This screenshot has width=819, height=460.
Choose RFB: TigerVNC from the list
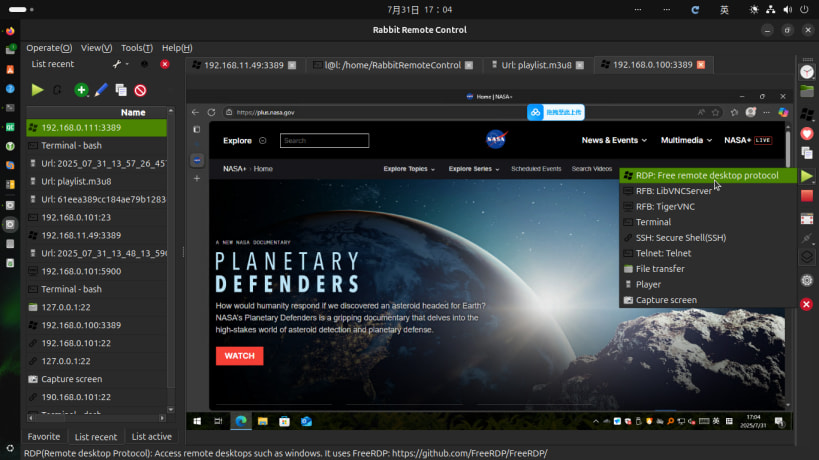[708, 206]
